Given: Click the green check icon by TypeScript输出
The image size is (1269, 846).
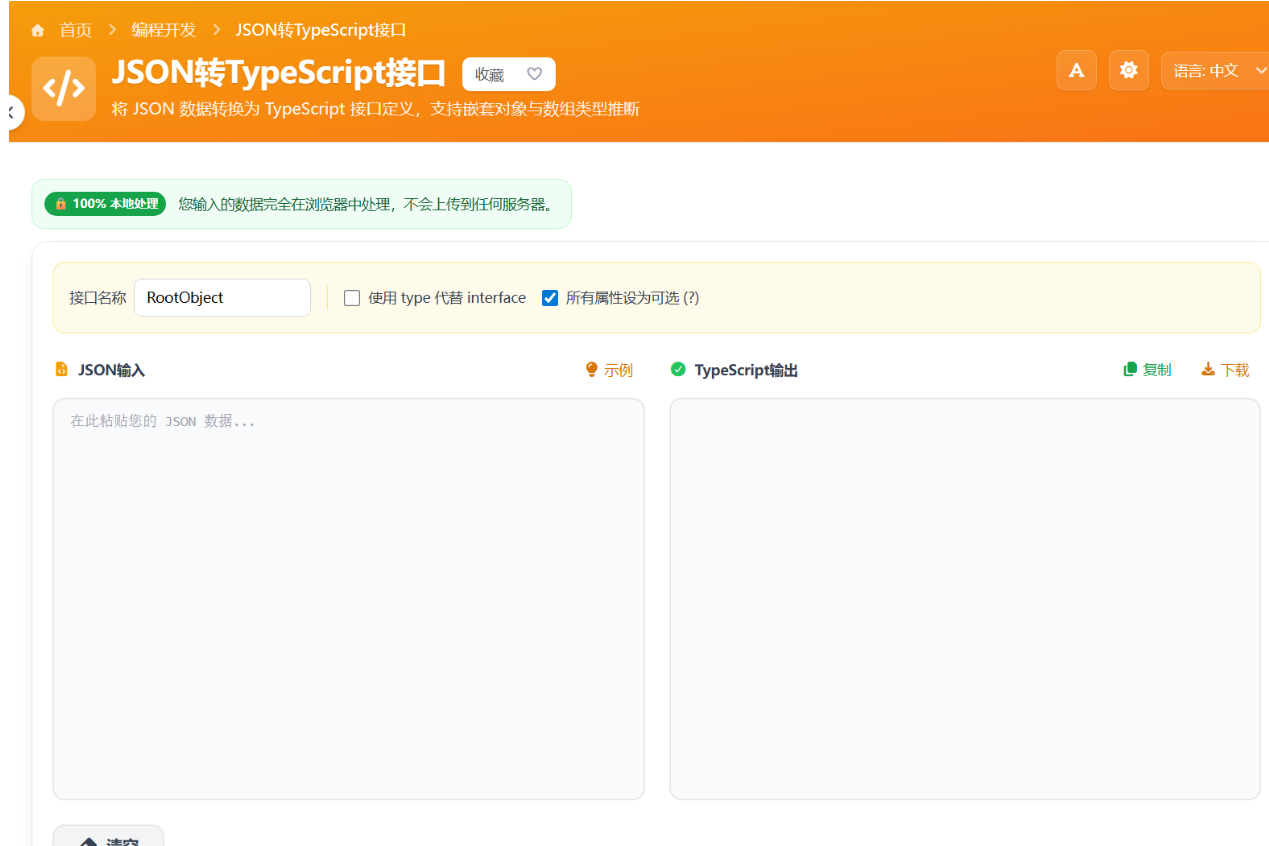Looking at the screenshot, I should pyautogui.click(x=678, y=370).
